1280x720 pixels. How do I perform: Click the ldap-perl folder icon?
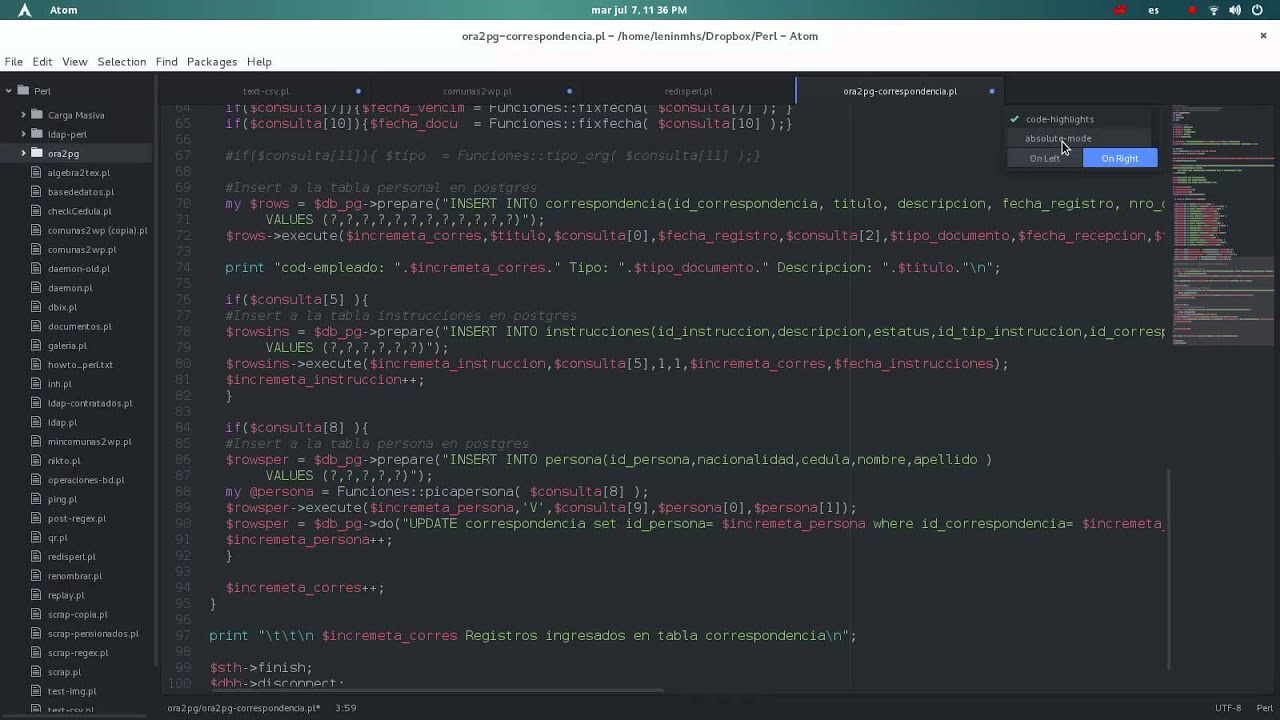click(x=37, y=134)
